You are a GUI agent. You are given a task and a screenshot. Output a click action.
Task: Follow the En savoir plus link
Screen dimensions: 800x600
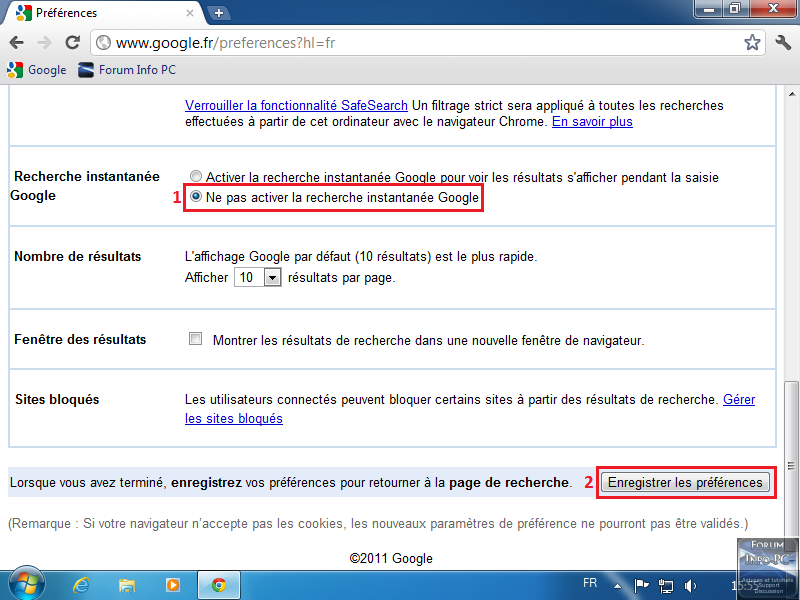(592, 121)
